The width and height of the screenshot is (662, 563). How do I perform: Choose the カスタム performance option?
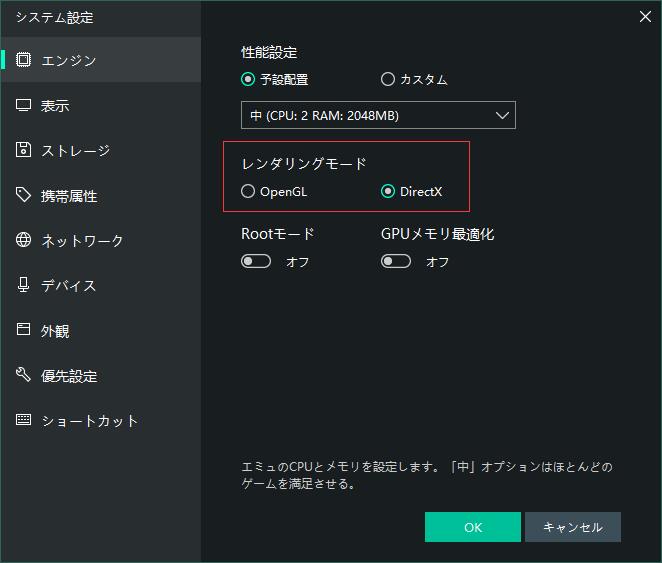coord(388,80)
